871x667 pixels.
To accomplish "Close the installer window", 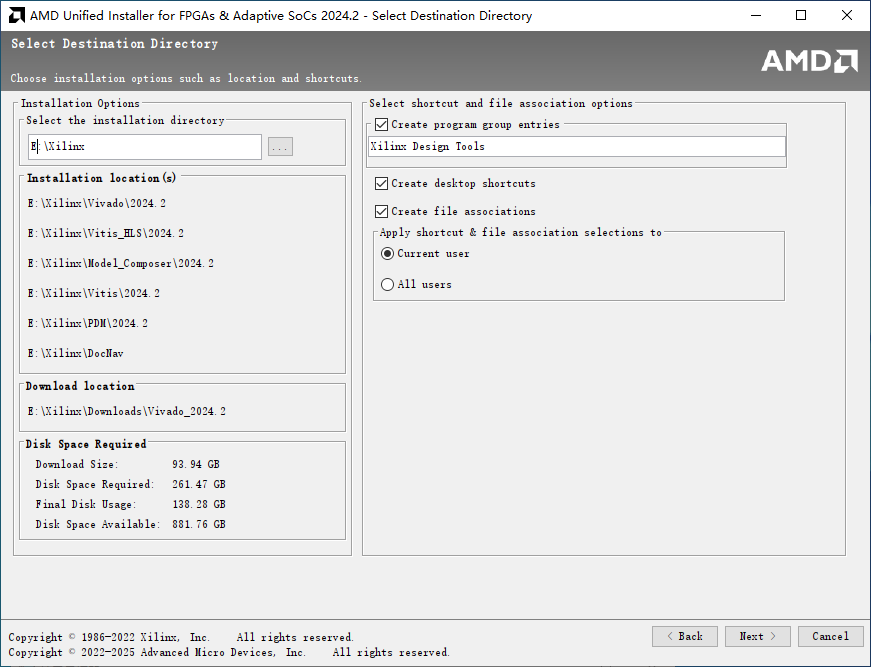I will tap(847, 15).
